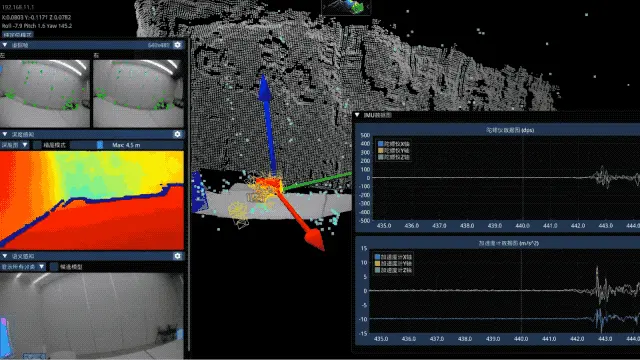Toggle accelerometer X axis legend entry

393,257
